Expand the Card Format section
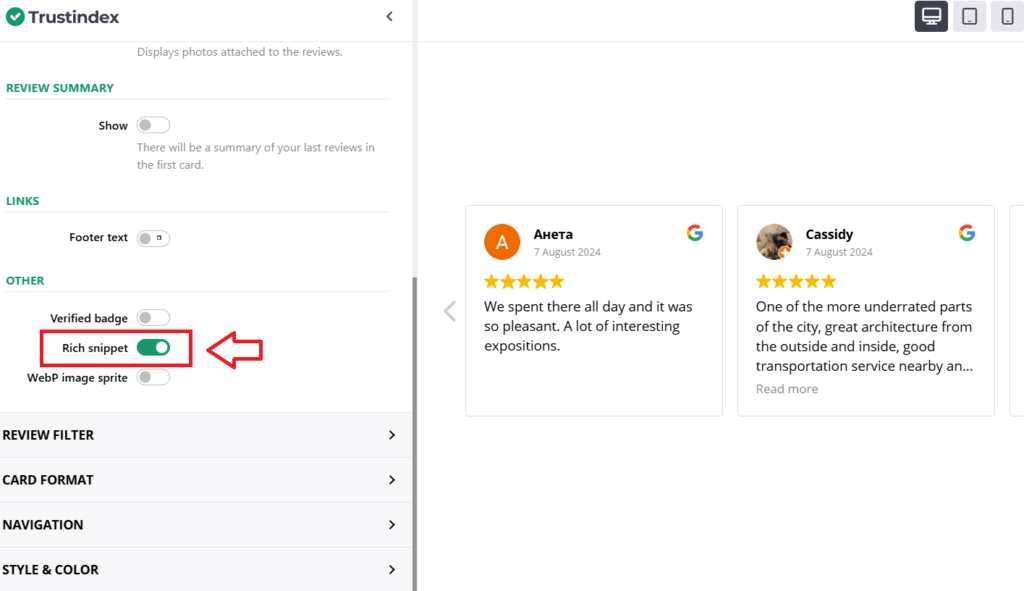The height and width of the screenshot is (591, 1024). [x=200, y=480]
